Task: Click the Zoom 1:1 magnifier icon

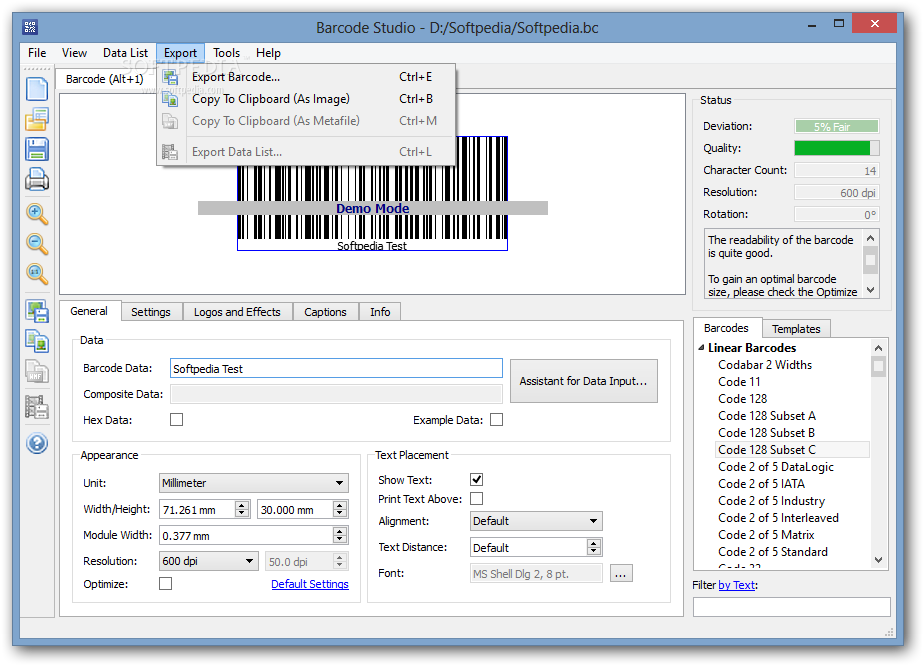Action: [x=37, y=273]
